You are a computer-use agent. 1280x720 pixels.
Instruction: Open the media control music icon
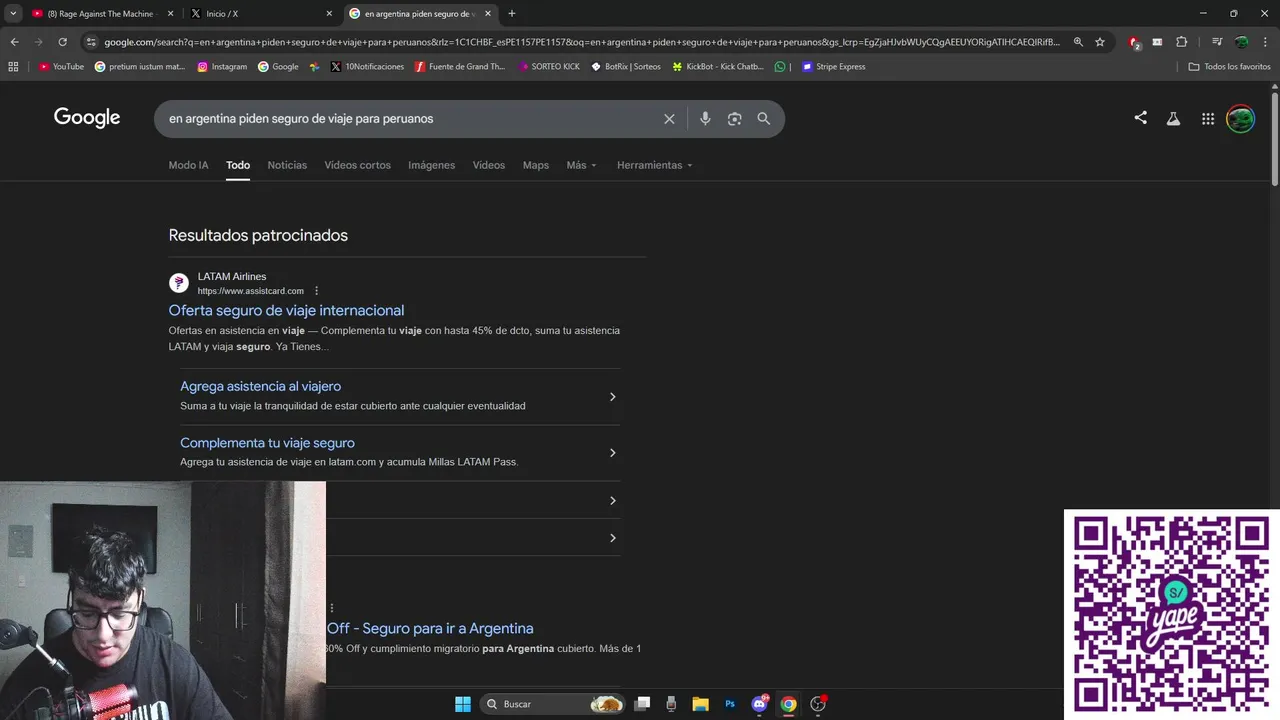coord(1217,42)
